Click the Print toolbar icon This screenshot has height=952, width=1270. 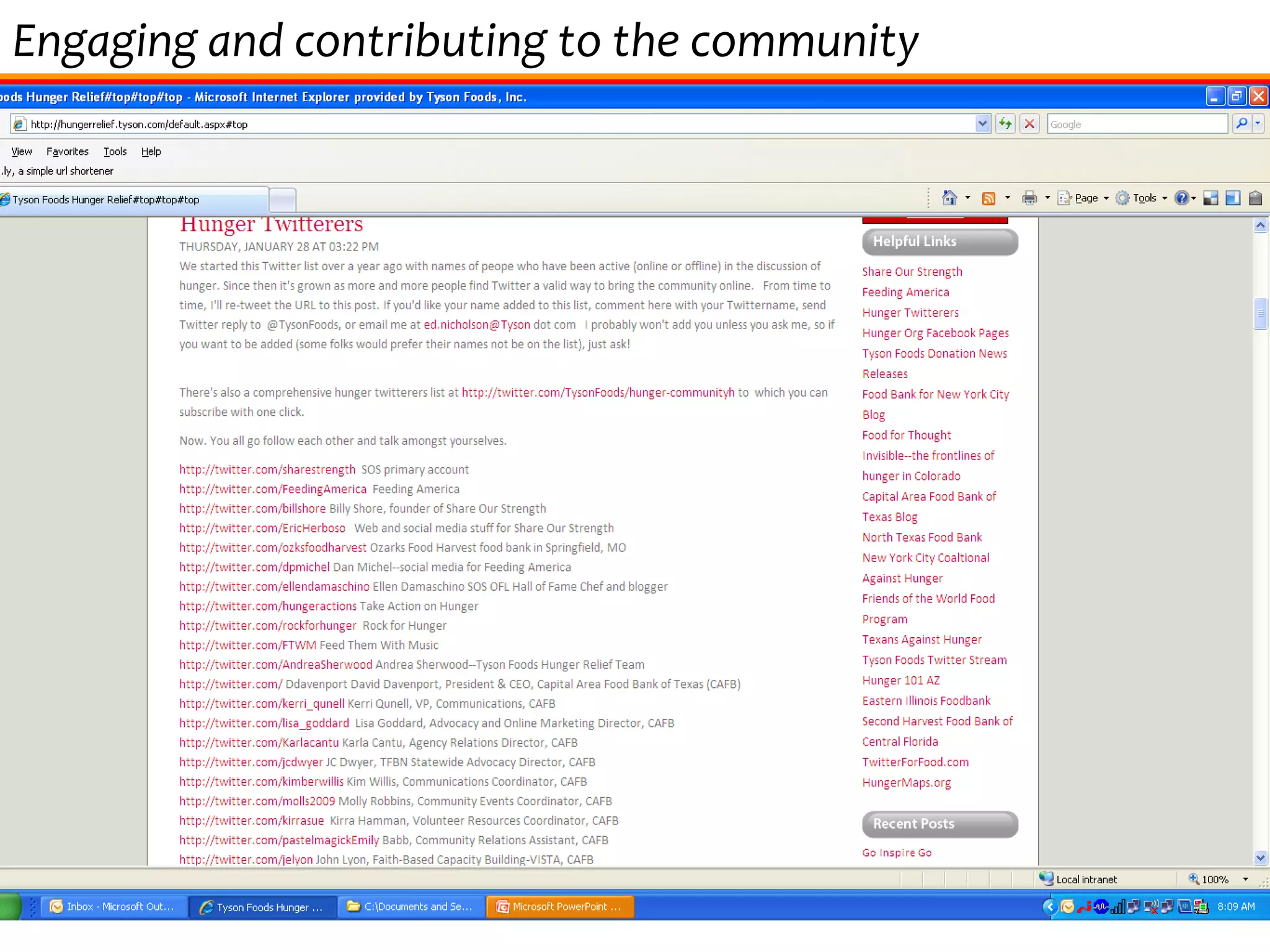(x=1029, y=198)
